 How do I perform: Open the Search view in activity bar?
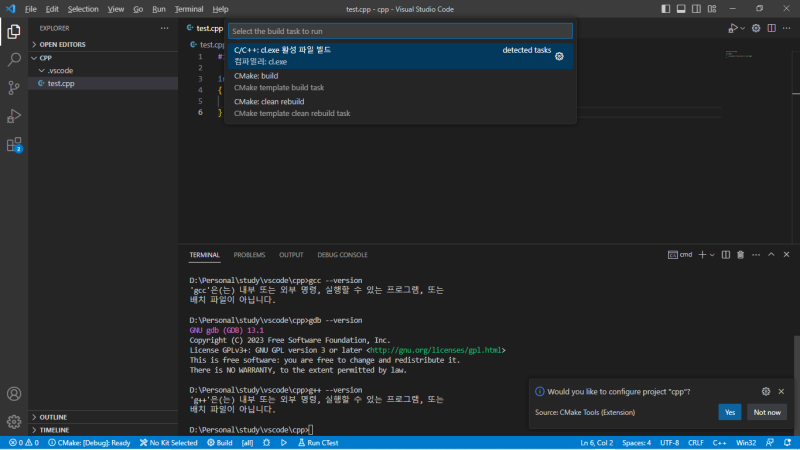(14, 59)
